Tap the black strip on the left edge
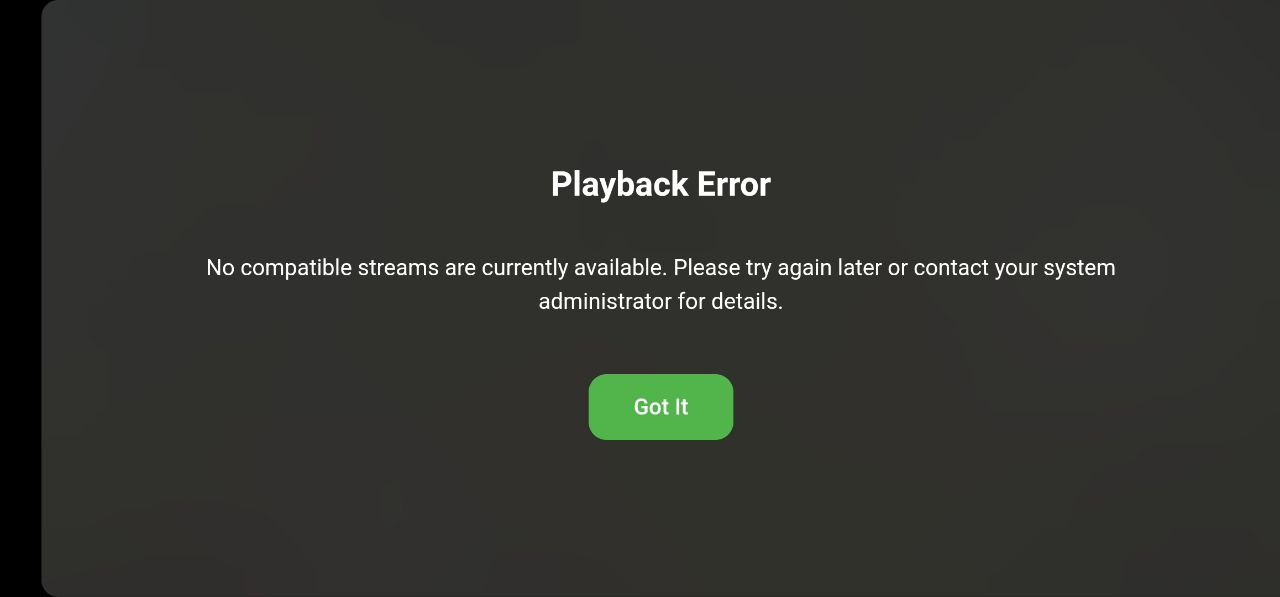 20,298
